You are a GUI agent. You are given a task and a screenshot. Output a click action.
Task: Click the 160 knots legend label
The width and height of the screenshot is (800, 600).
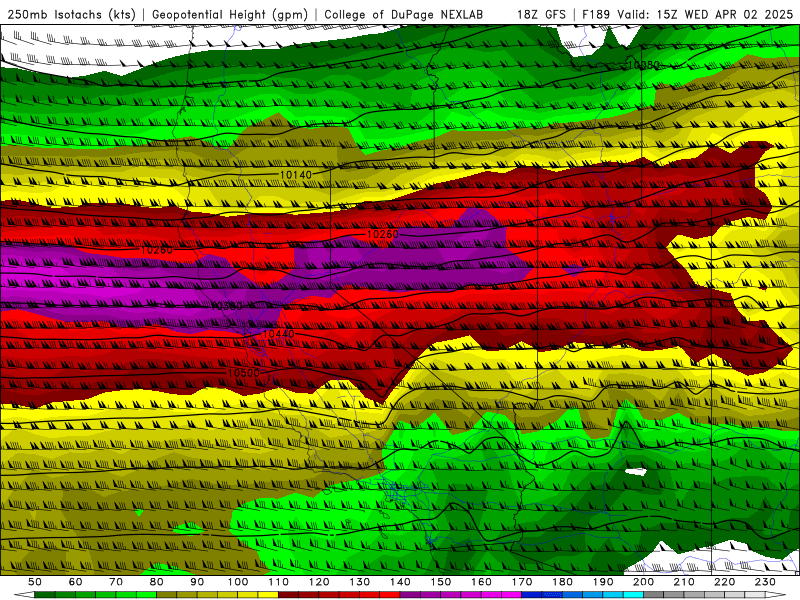pyautogui.click(x=481, y=582)
